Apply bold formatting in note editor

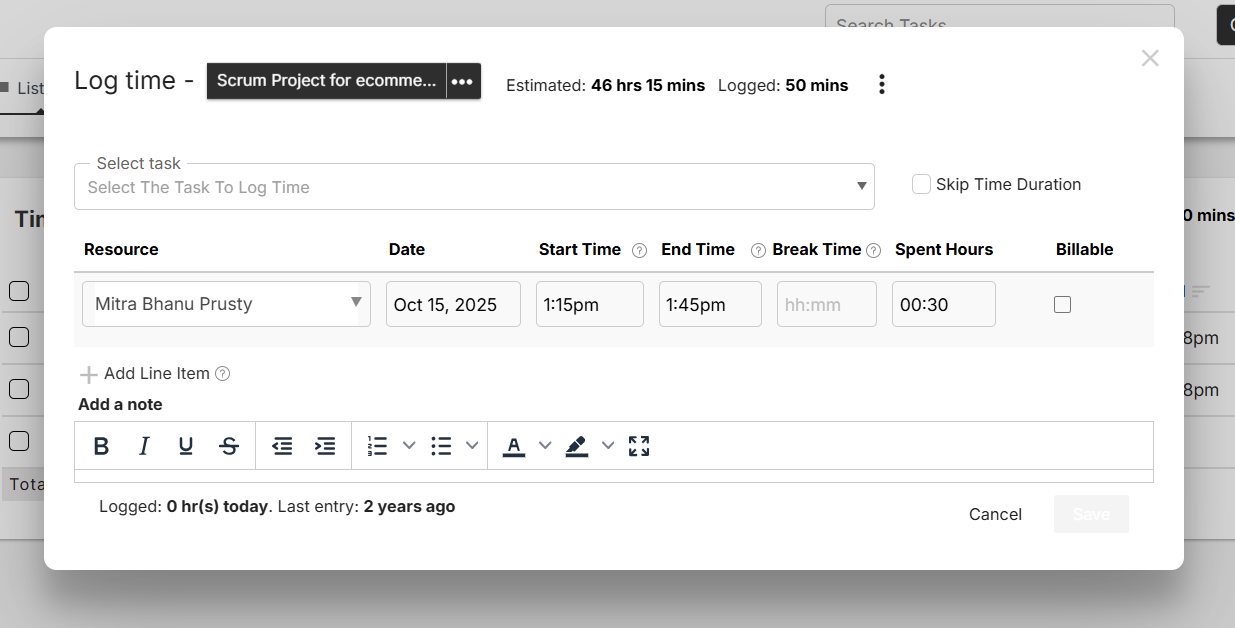[101, 446]
